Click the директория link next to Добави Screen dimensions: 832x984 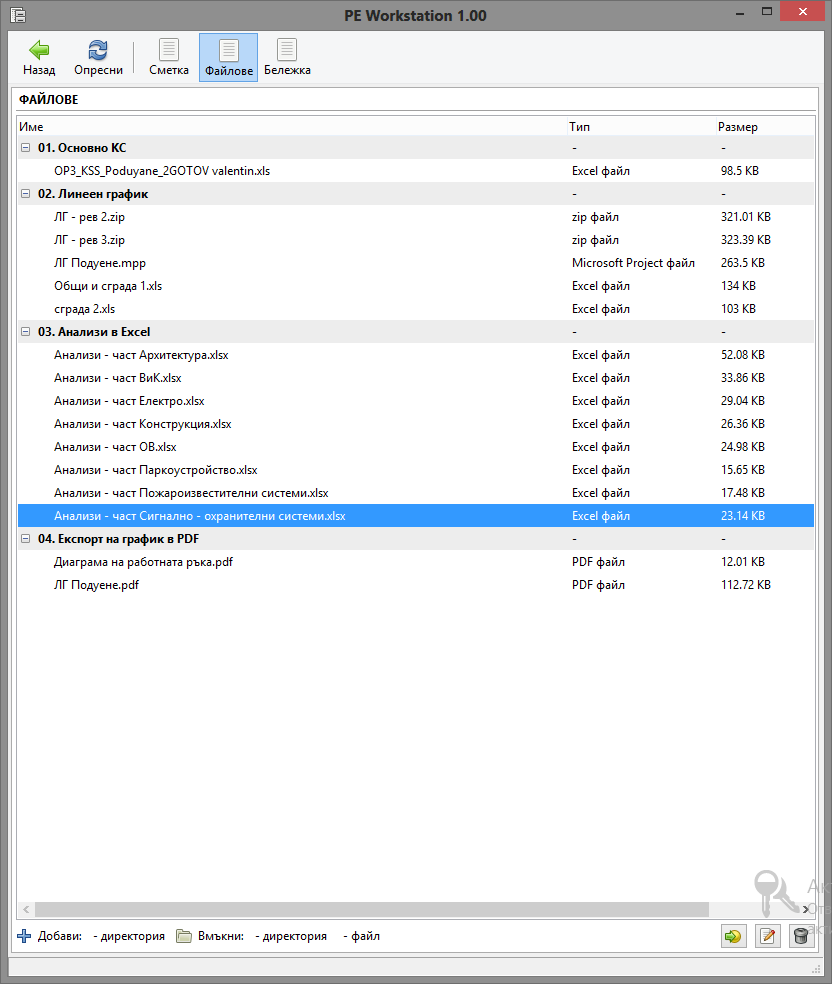[x=129, y=937]
